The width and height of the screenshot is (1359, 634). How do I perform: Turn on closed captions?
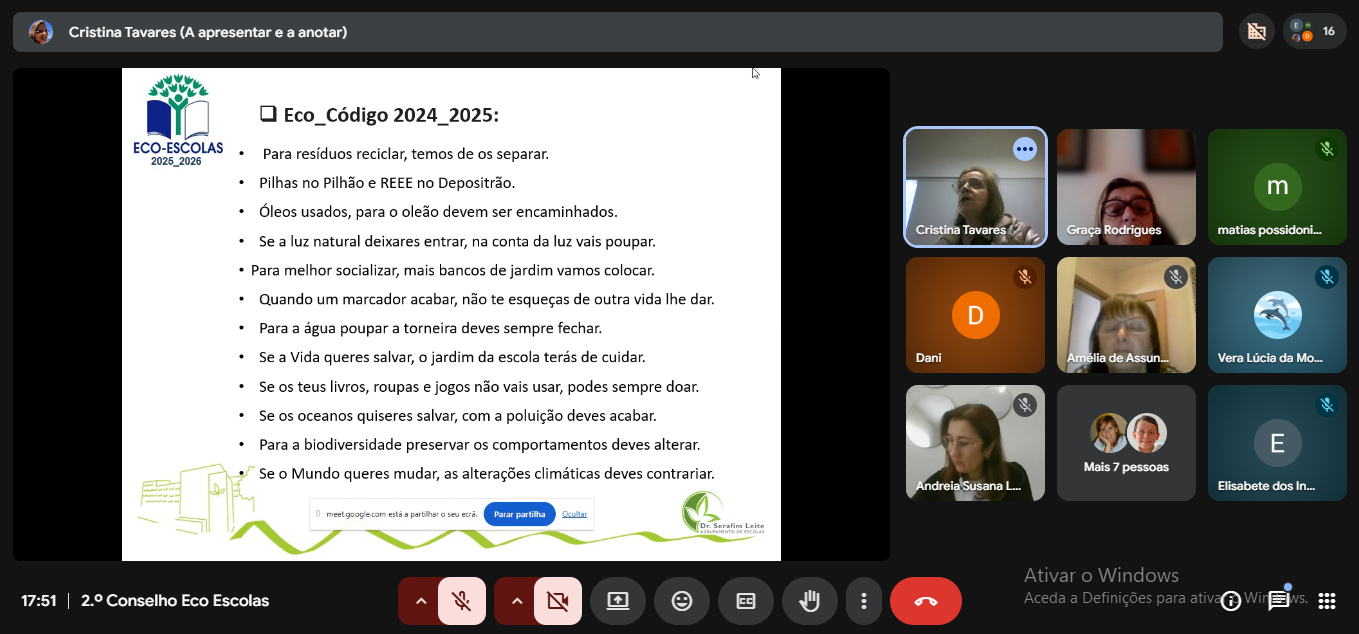(746, 601)
